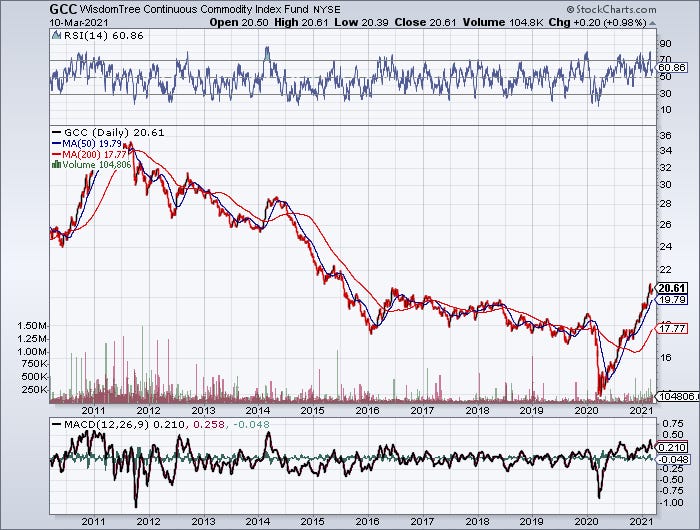Click the MA(50) 19.79 legend entry
Image resolution: width=700 pixels, height=530 pixels.
pos(92,144)
